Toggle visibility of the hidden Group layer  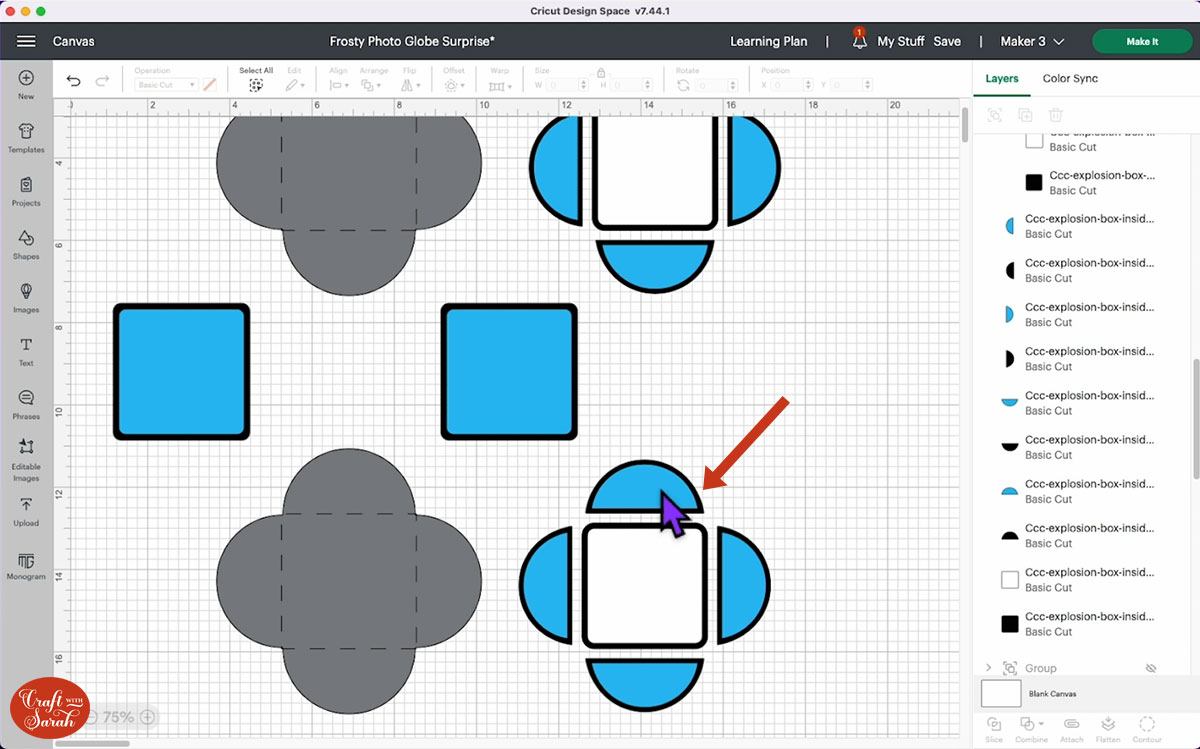[x=1151, y=668]
